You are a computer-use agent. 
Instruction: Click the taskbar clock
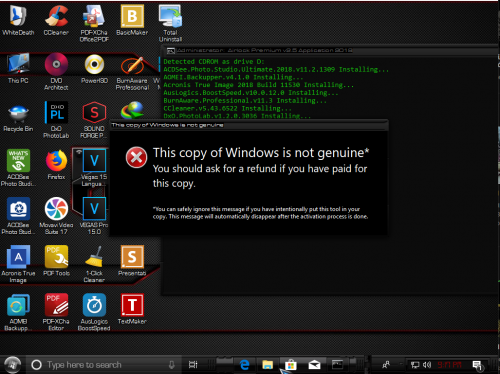pos(450,365)
